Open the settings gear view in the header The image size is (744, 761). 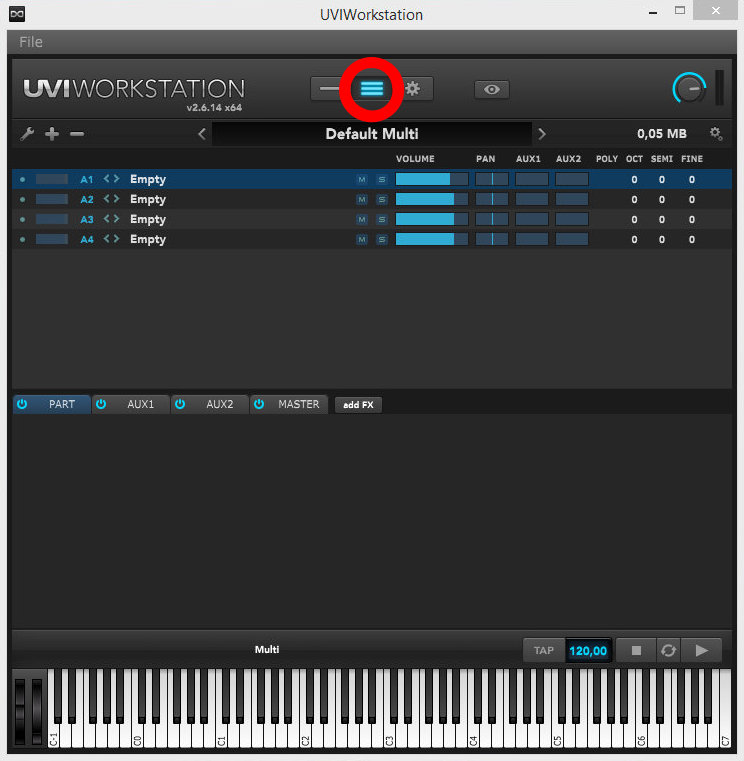click(413, 89)
